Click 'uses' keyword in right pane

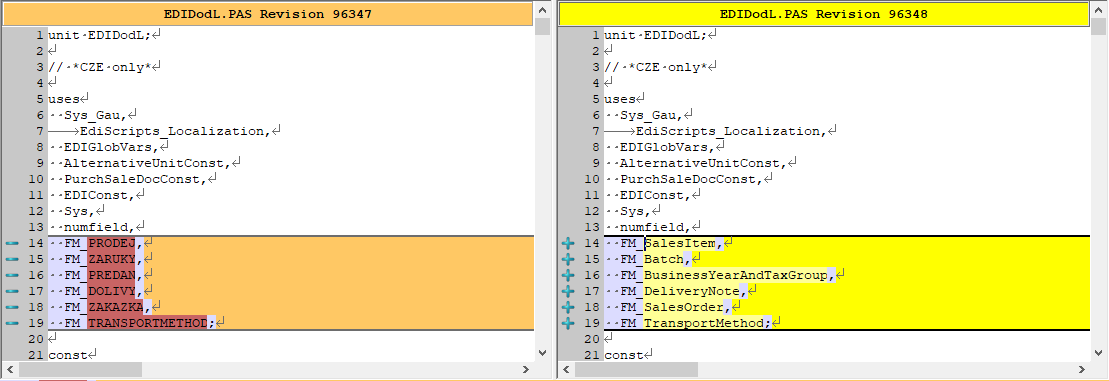coord(620,99)
